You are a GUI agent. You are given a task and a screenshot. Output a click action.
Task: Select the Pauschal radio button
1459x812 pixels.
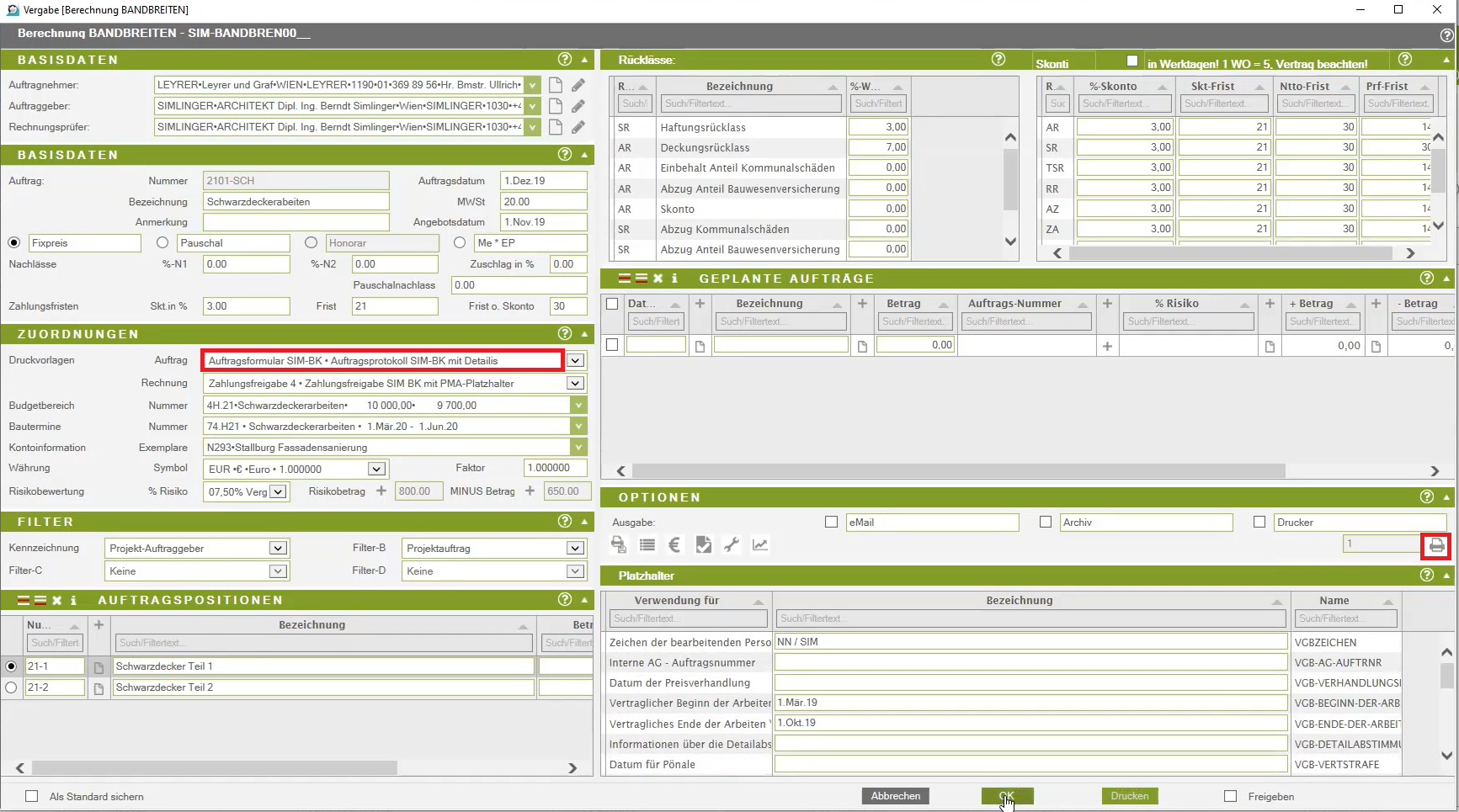click(162, 243)
